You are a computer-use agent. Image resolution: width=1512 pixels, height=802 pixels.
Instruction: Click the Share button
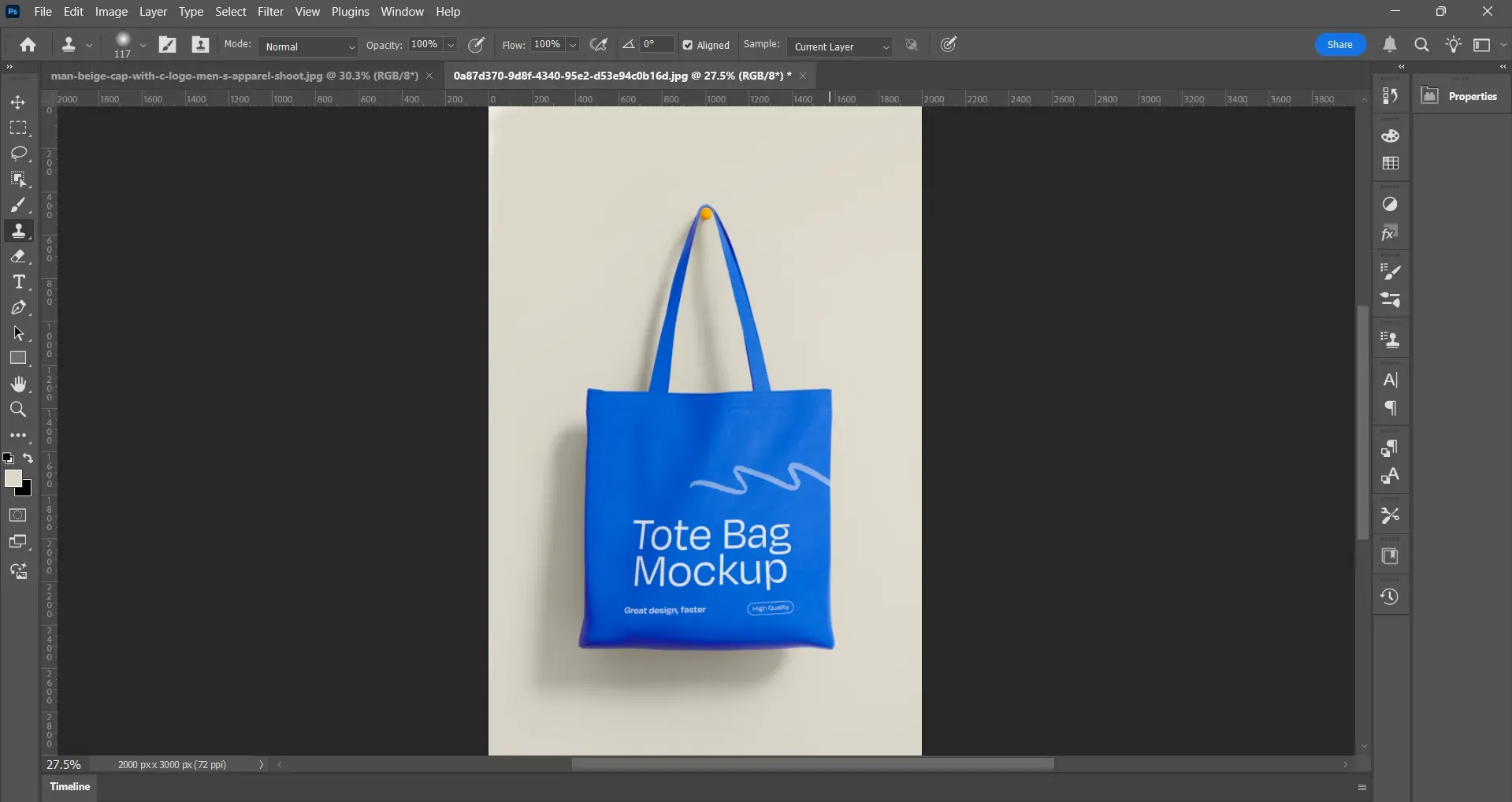pyautogui.click(x=1339, y=45)
